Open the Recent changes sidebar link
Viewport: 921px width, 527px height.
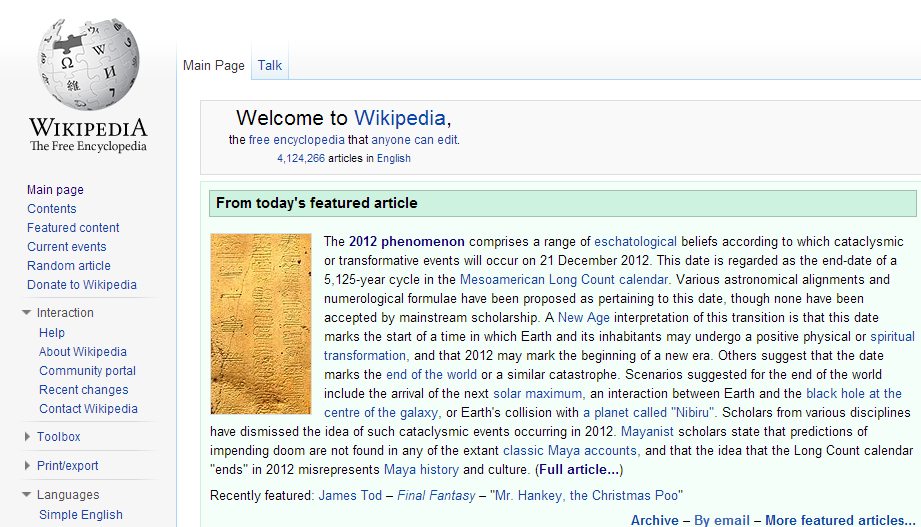[84, 390]
